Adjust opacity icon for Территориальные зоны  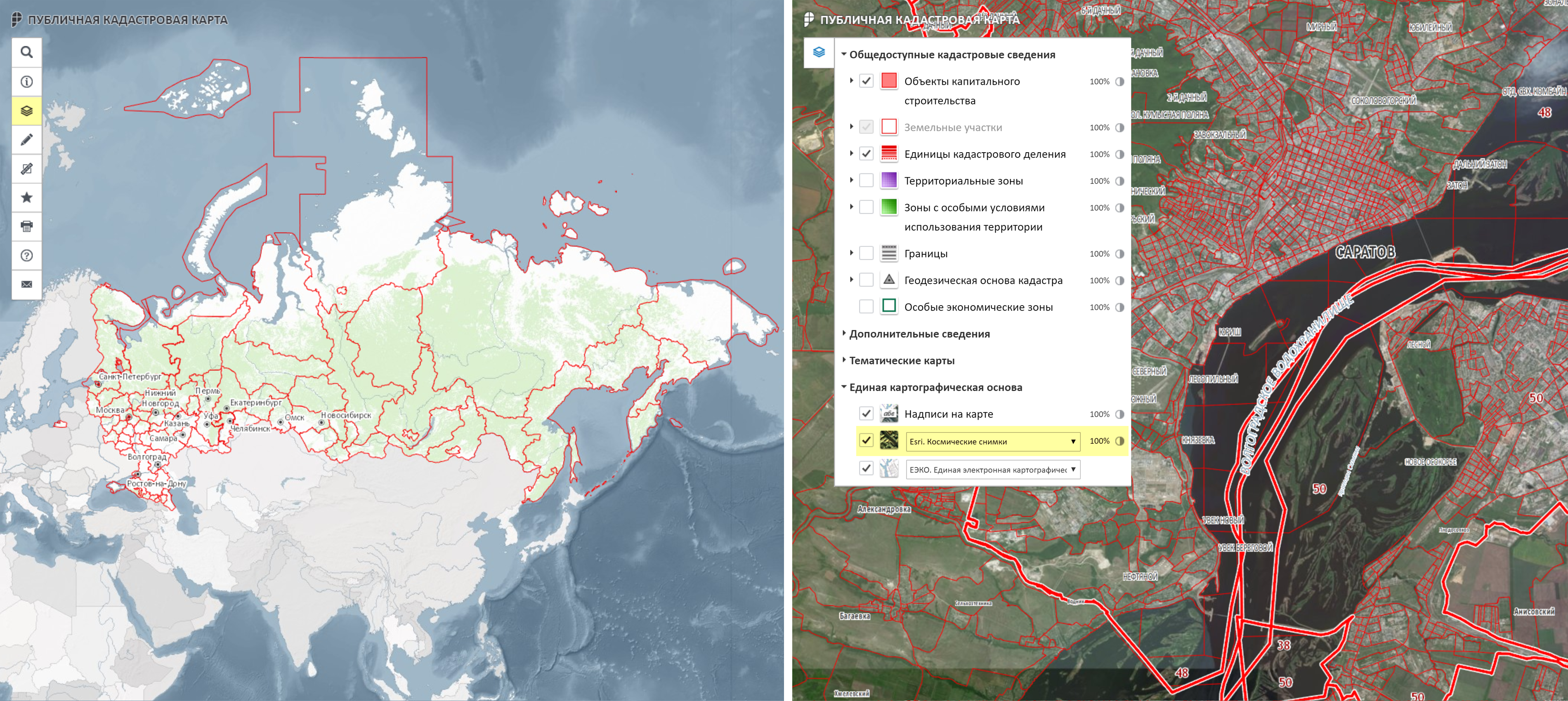[x=1119, y=181]
